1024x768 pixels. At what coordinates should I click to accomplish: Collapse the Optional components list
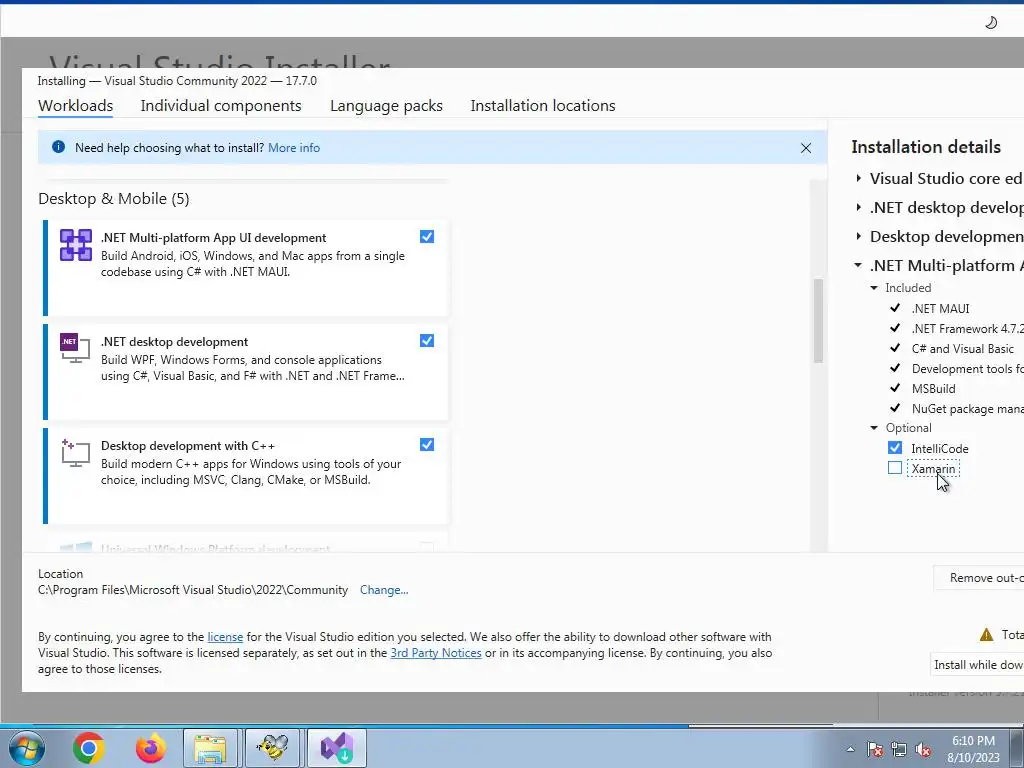pos(874,428)
